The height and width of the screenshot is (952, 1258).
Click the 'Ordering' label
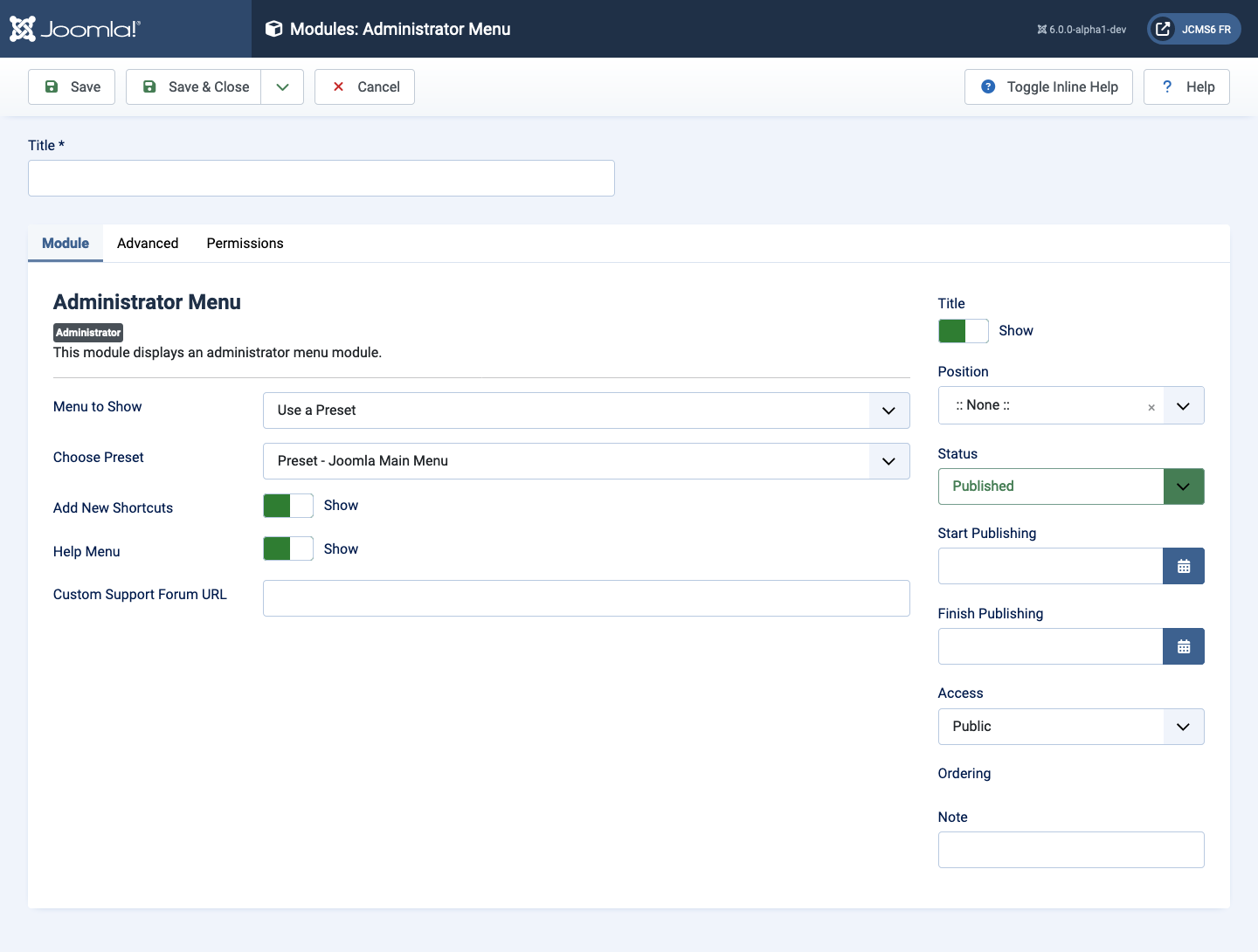[x=964, y=774]
